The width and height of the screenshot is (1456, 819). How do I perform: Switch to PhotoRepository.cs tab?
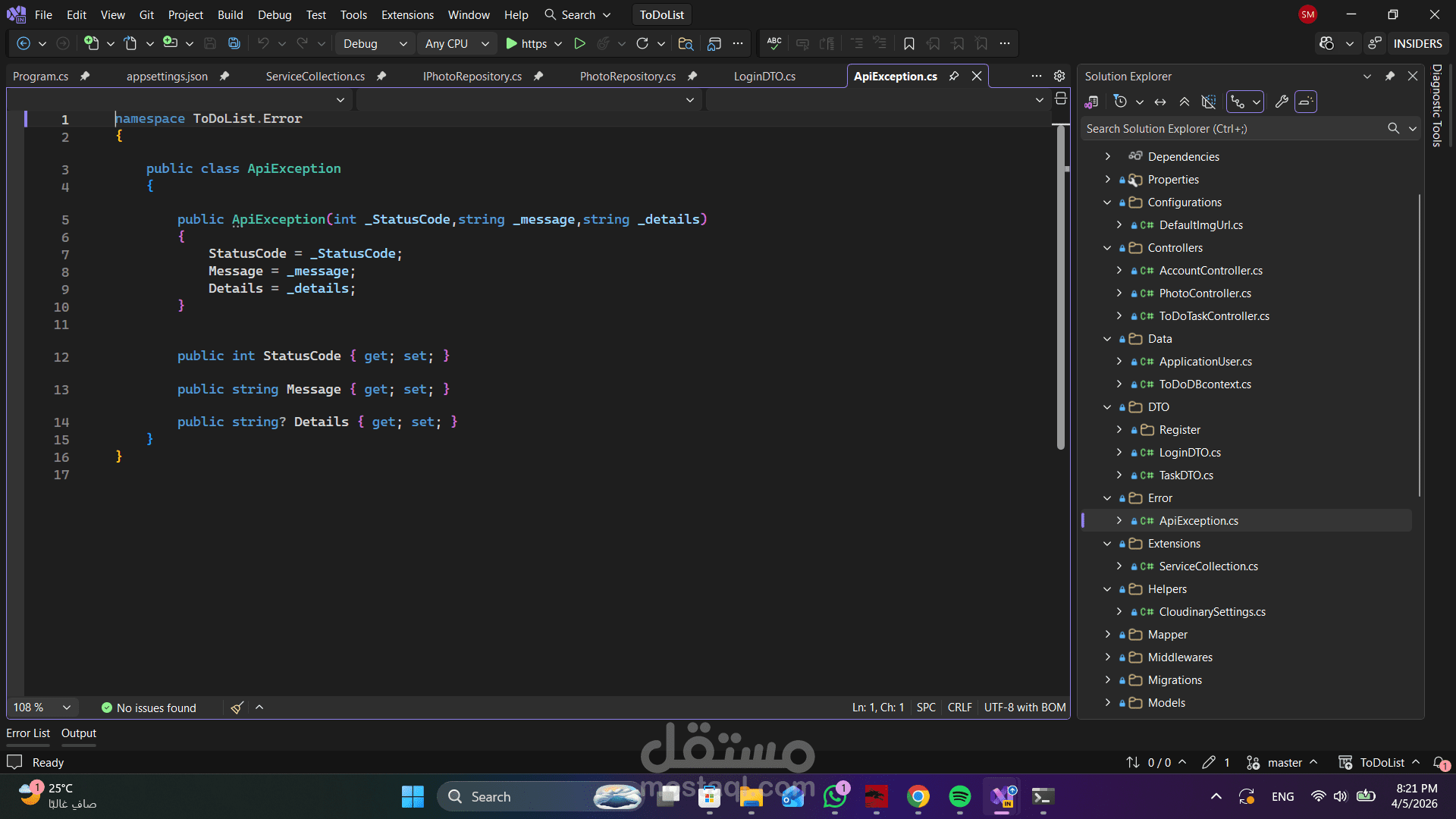click(627, 76)
